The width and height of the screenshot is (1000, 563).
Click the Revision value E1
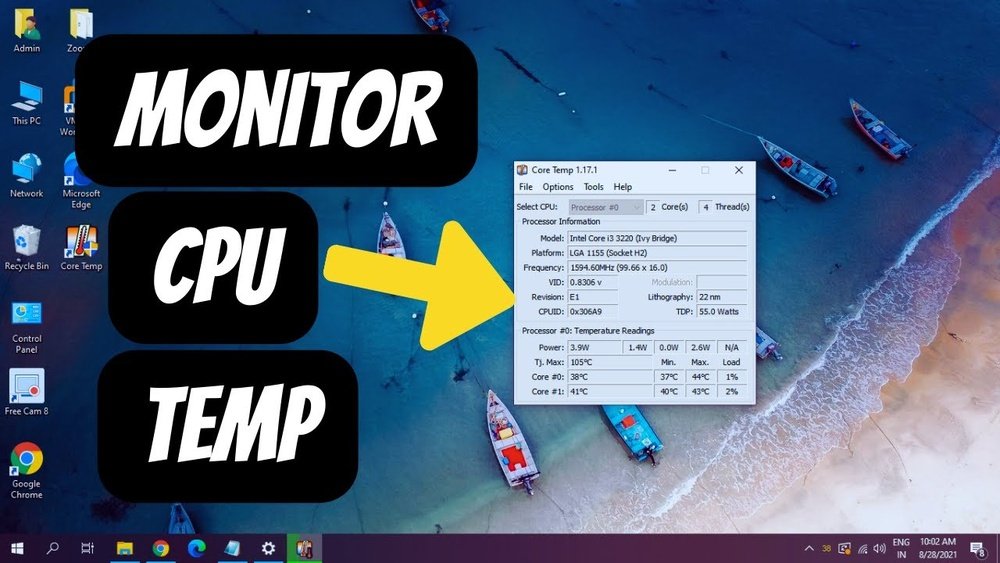pos(593,297)
